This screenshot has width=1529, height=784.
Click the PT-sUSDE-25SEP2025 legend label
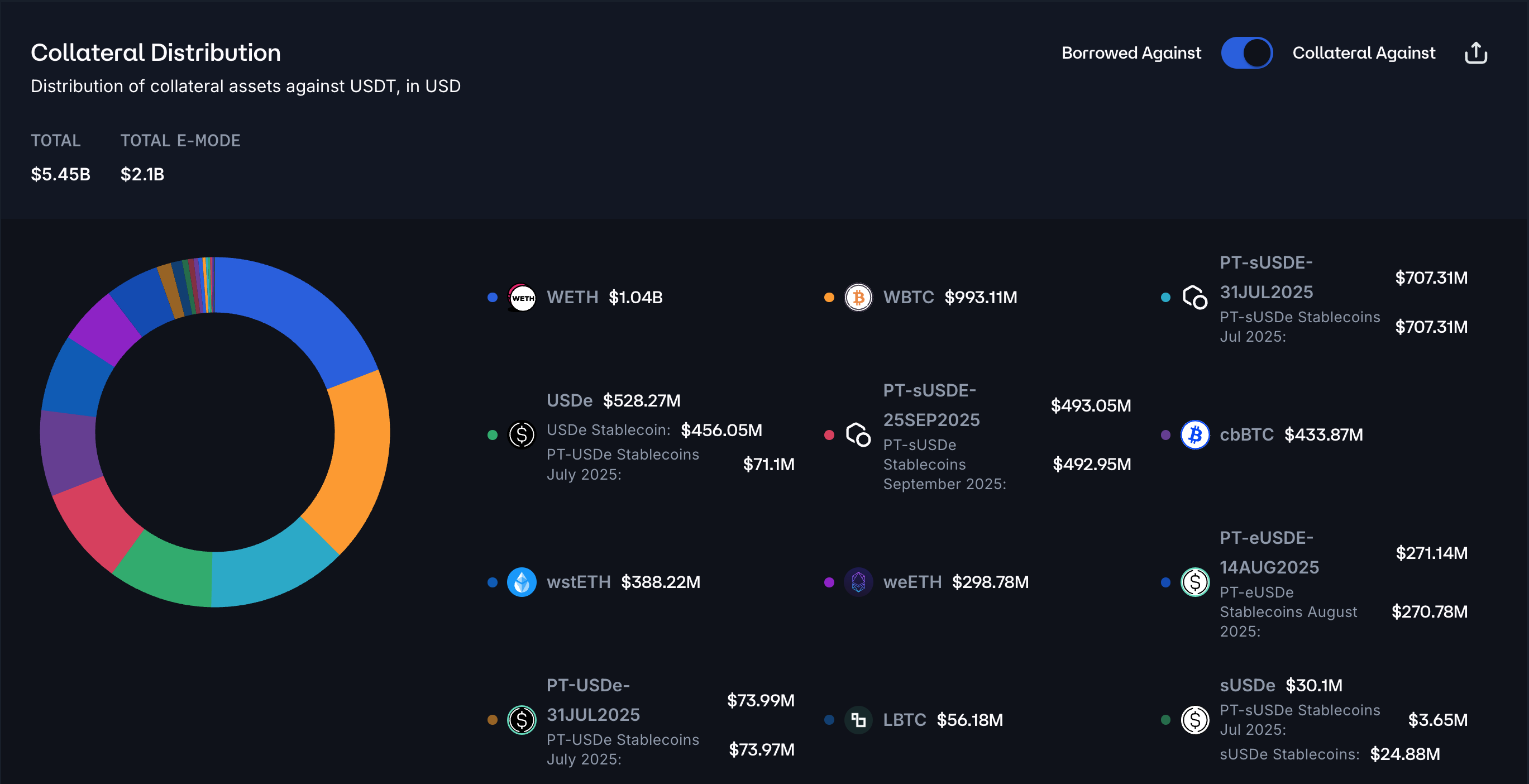click(931, 405)
